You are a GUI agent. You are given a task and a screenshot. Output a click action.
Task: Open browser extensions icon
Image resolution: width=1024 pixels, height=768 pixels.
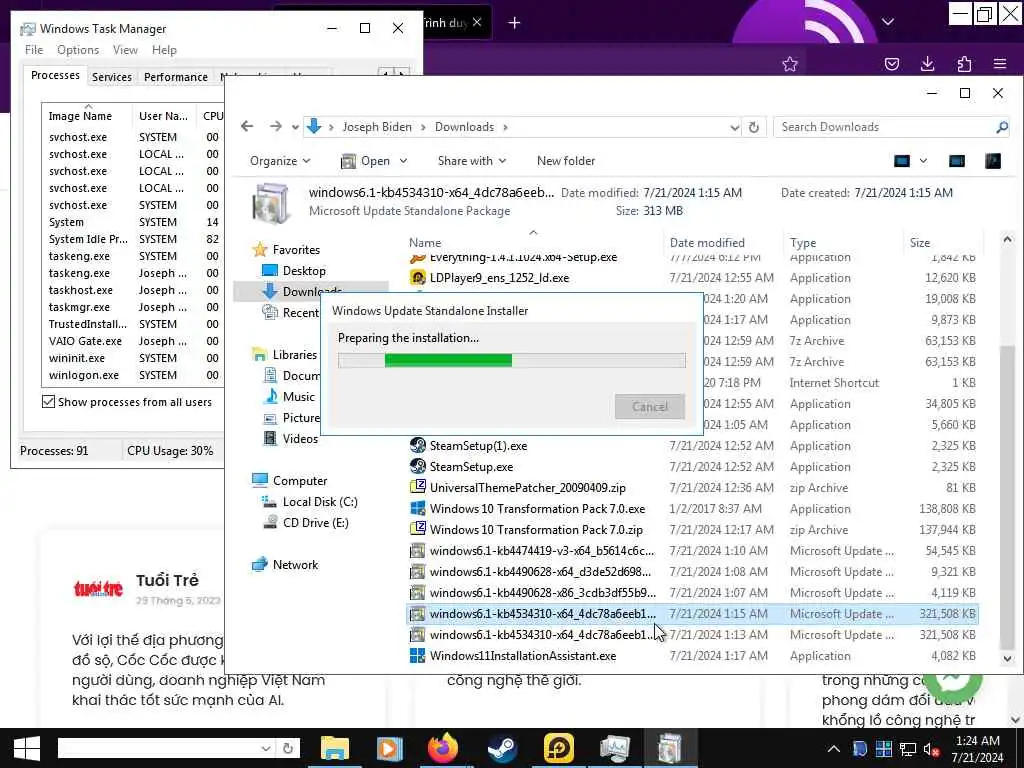point(964,64)
